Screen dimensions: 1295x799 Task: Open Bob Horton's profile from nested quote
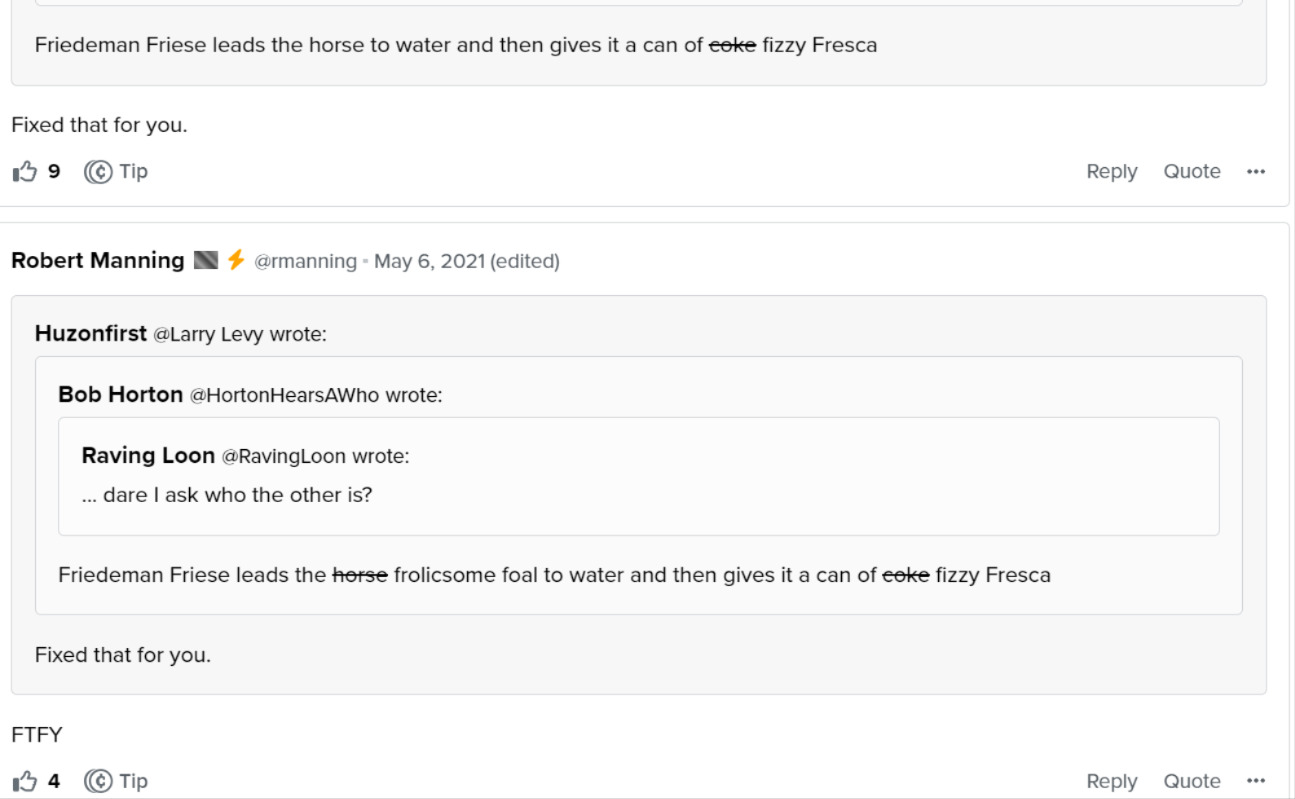click(120, 395)
